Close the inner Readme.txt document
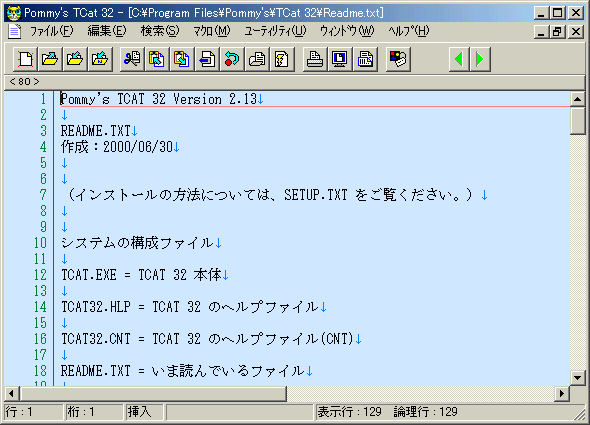The height and width of the screenshot is (425, 590). point(576,32)
